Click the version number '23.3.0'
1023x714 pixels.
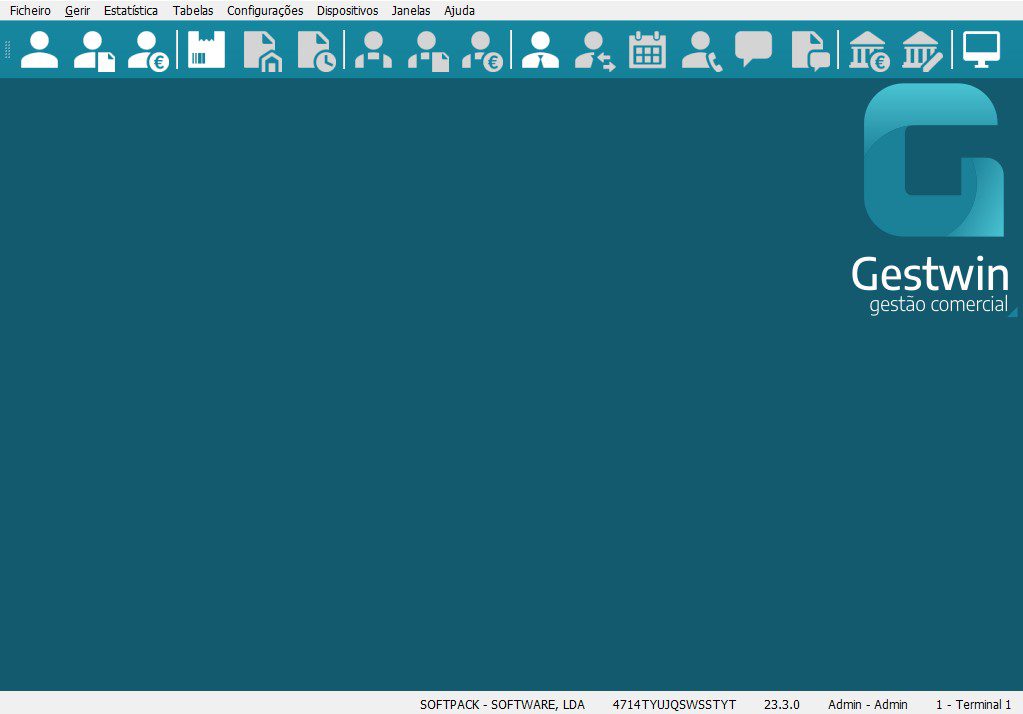(782, 705)
